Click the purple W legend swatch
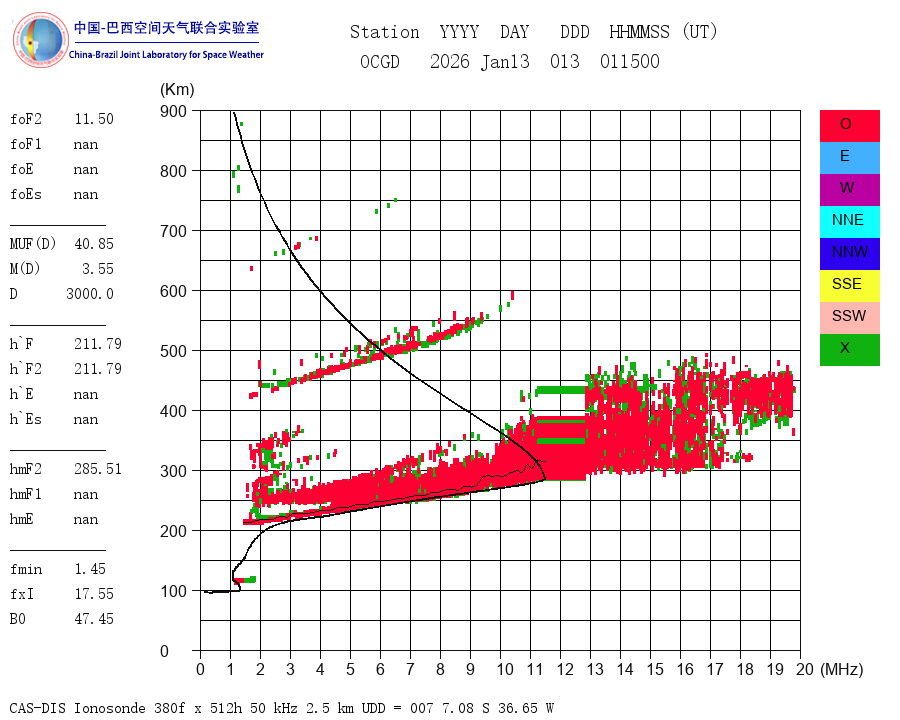The height and width of the screenshot is (720, 900). pos(849,189)
